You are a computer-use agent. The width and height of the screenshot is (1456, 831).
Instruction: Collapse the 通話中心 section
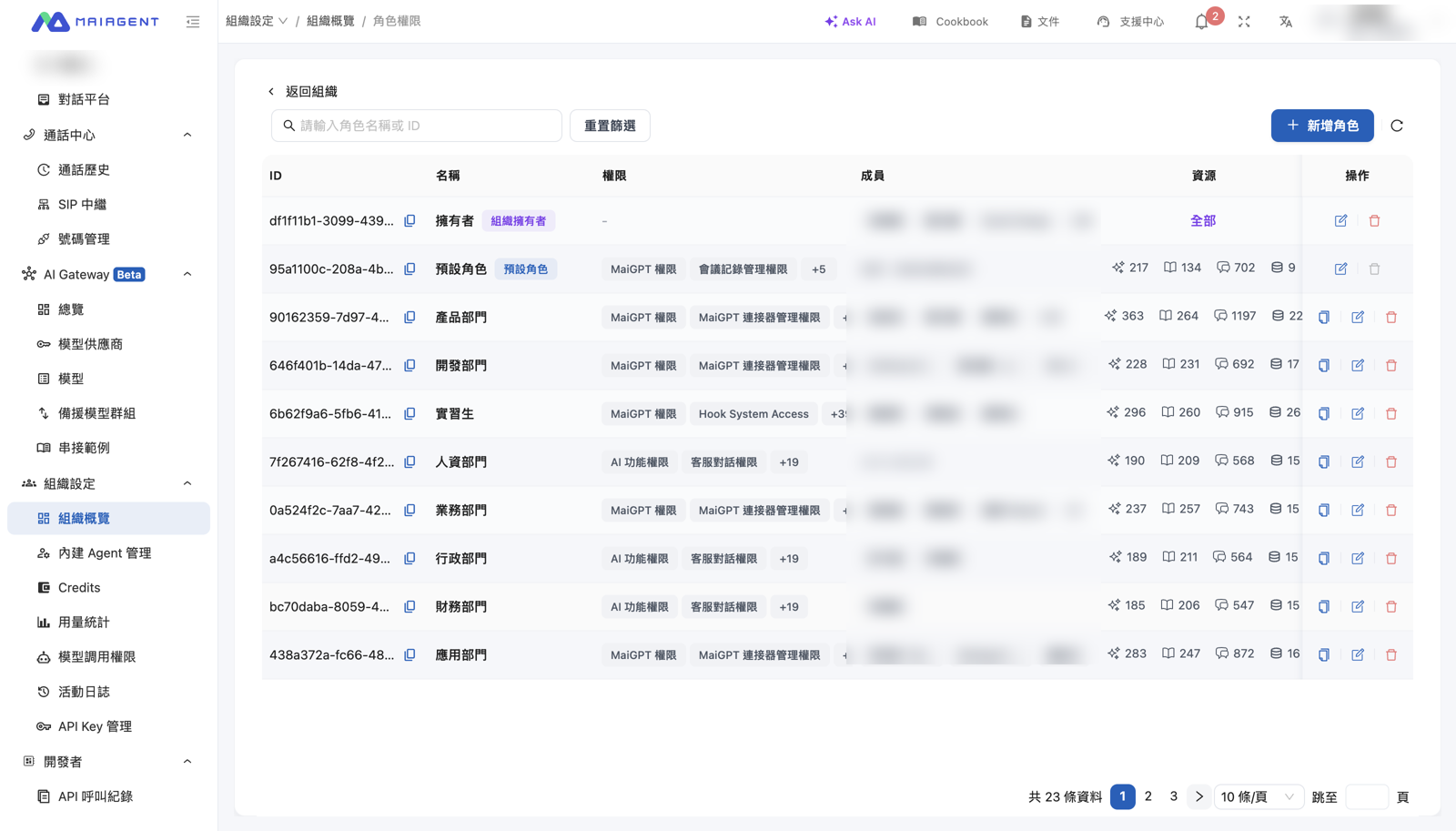click(x=187, y=135)
